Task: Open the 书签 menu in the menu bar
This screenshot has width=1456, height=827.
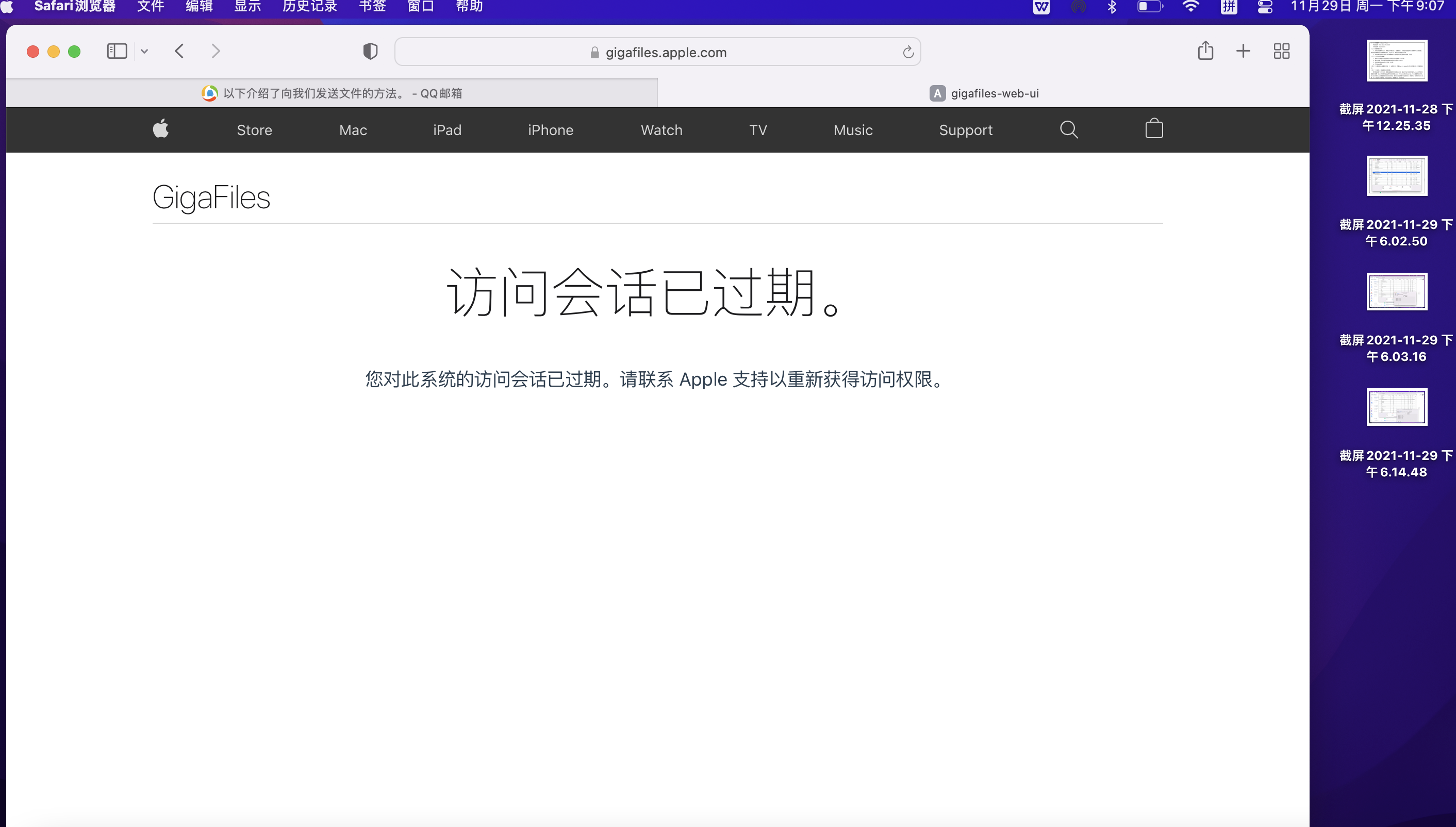Action: (x=372, y=6)
